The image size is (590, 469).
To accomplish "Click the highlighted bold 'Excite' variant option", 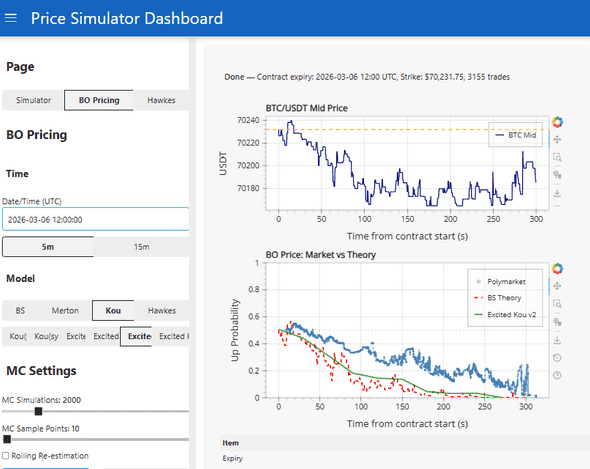I will coord(136,336).
